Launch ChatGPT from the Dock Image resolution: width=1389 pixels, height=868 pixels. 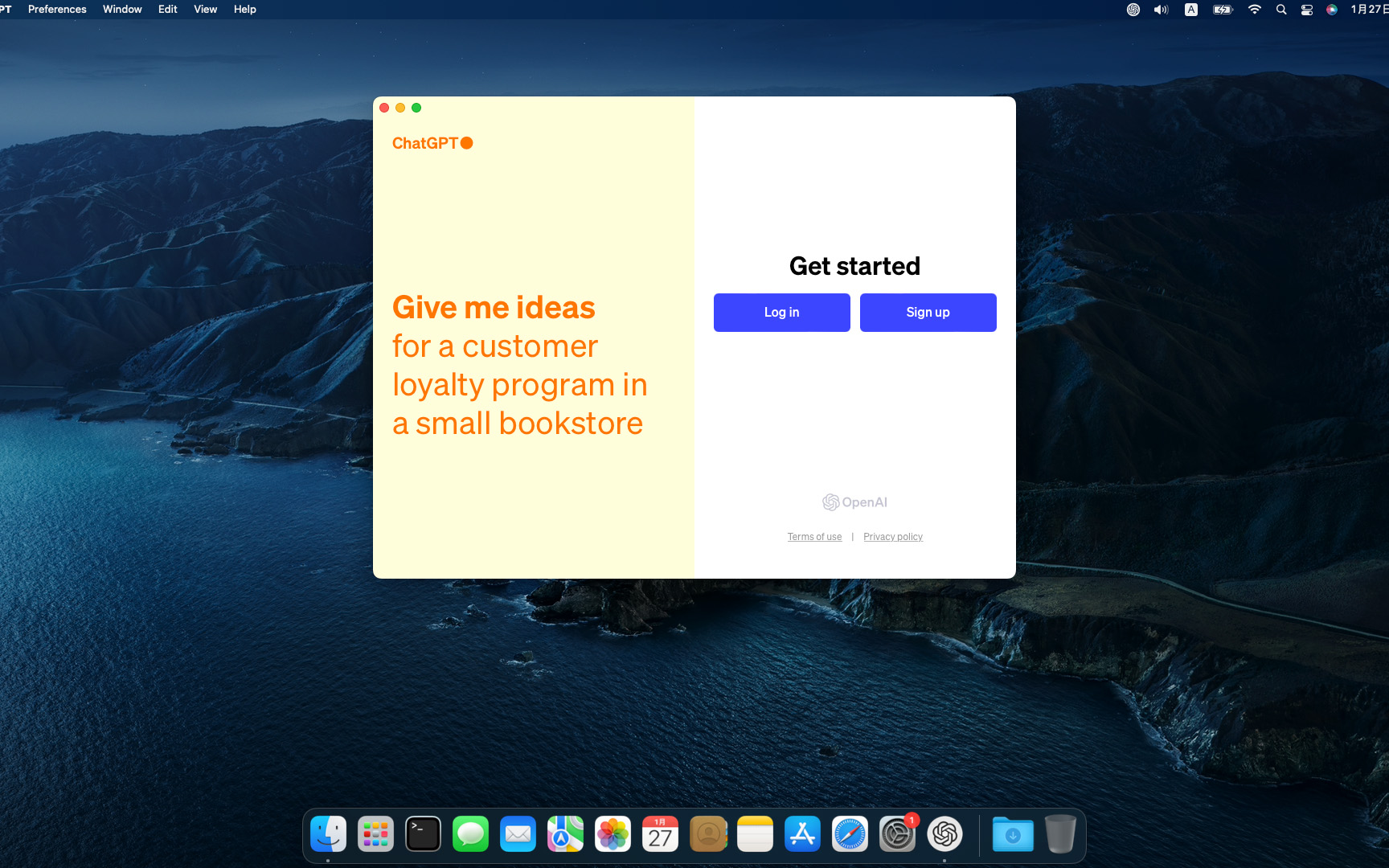[x=944, y=834]
